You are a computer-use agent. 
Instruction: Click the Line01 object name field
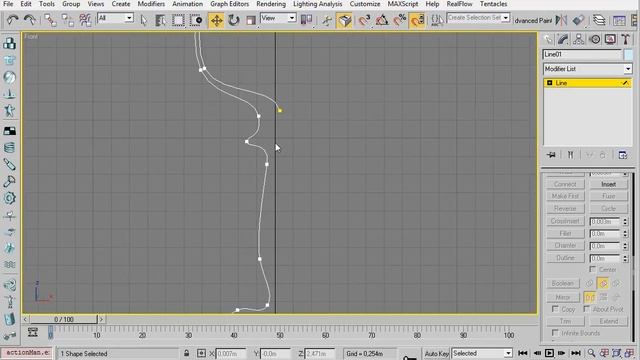pos(582,54)
